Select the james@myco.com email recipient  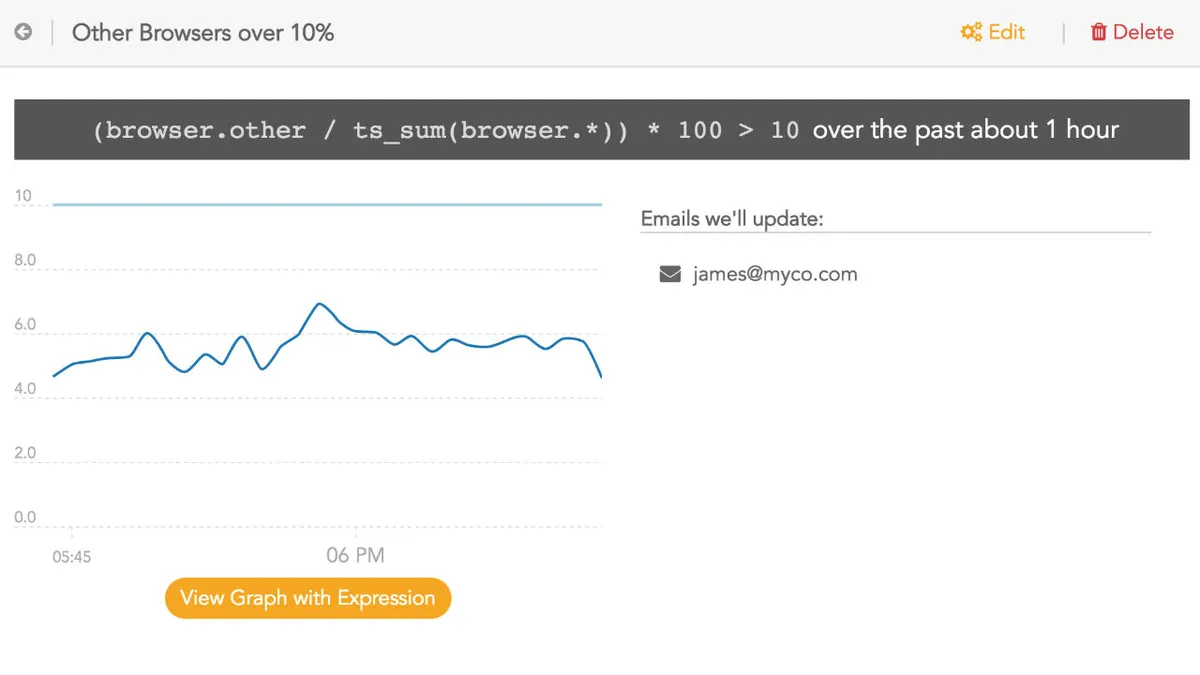point(774,274)
